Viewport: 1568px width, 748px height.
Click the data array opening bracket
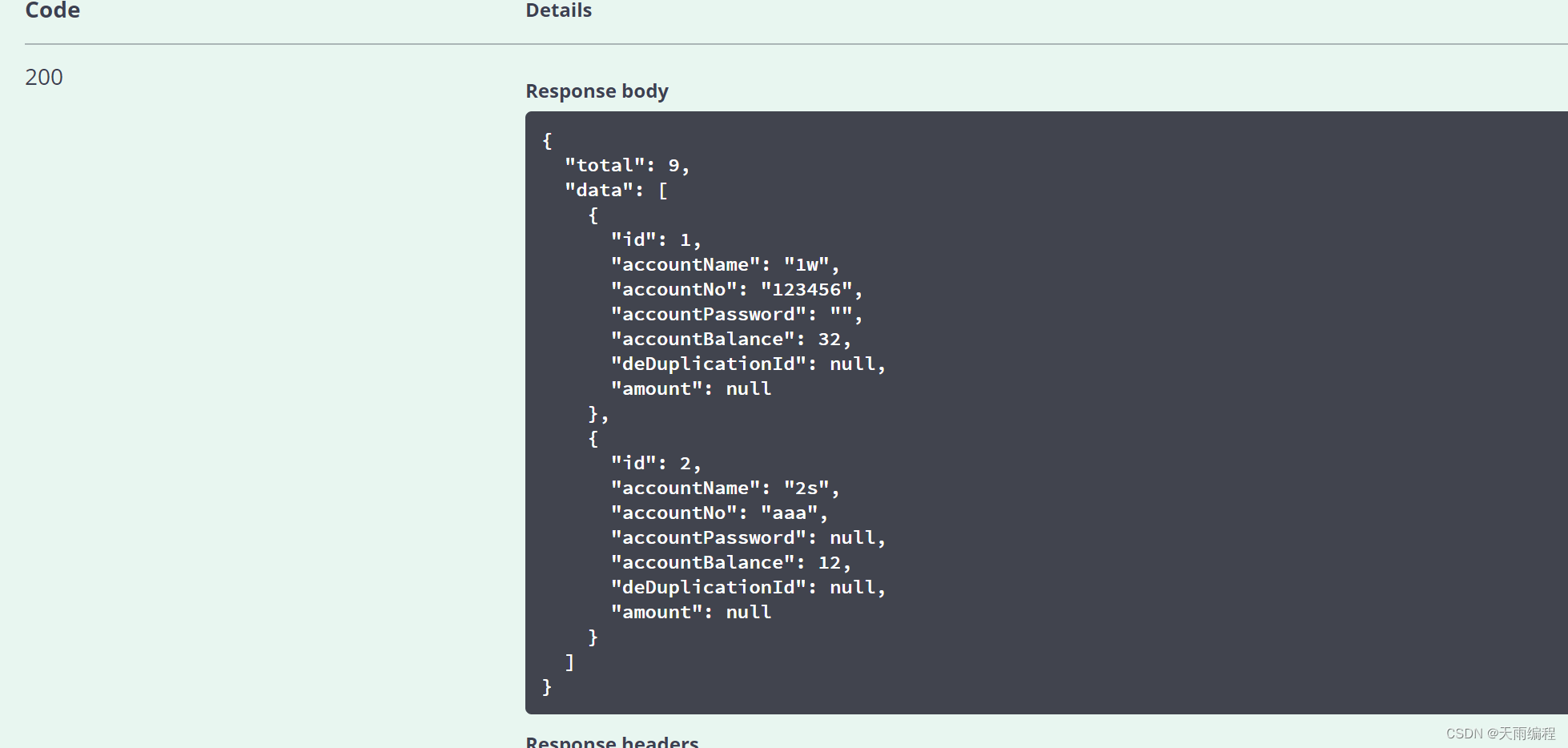[x=663, y=190]
